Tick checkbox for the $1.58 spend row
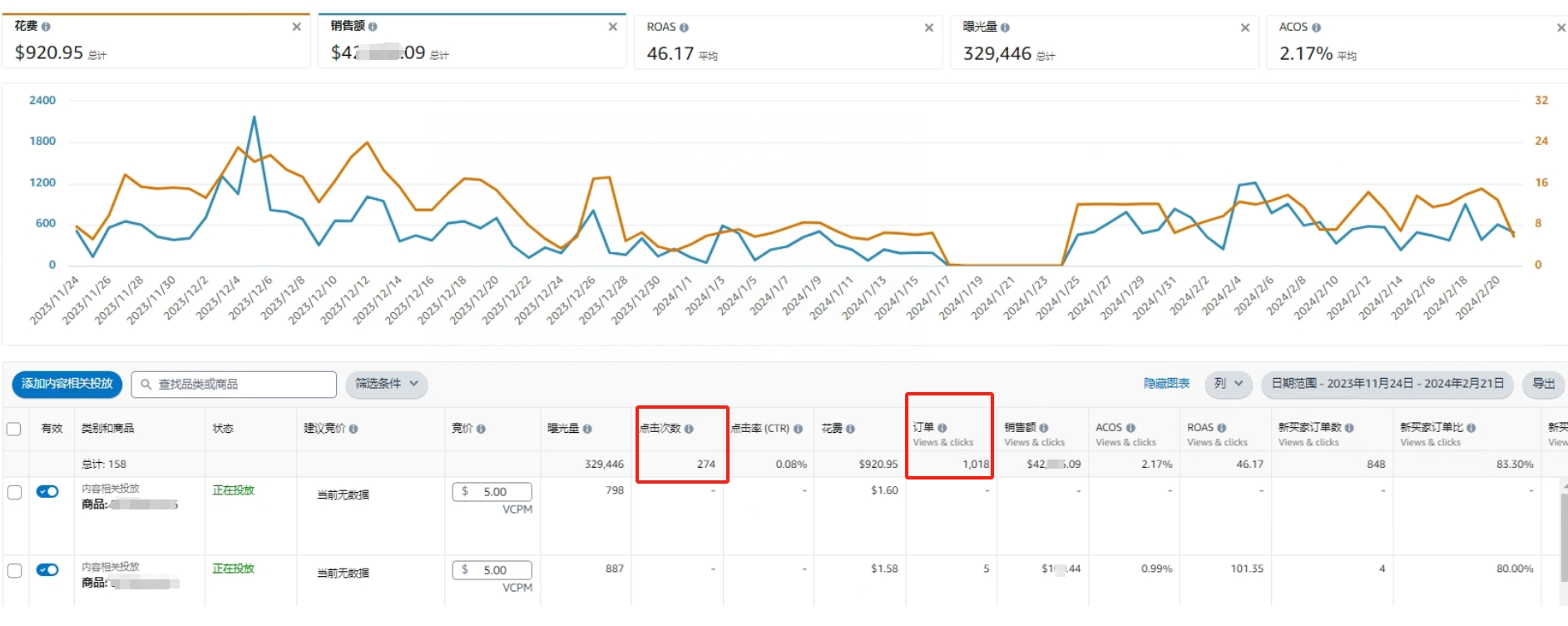This screenshot has width=1568, height=626. 14,570
